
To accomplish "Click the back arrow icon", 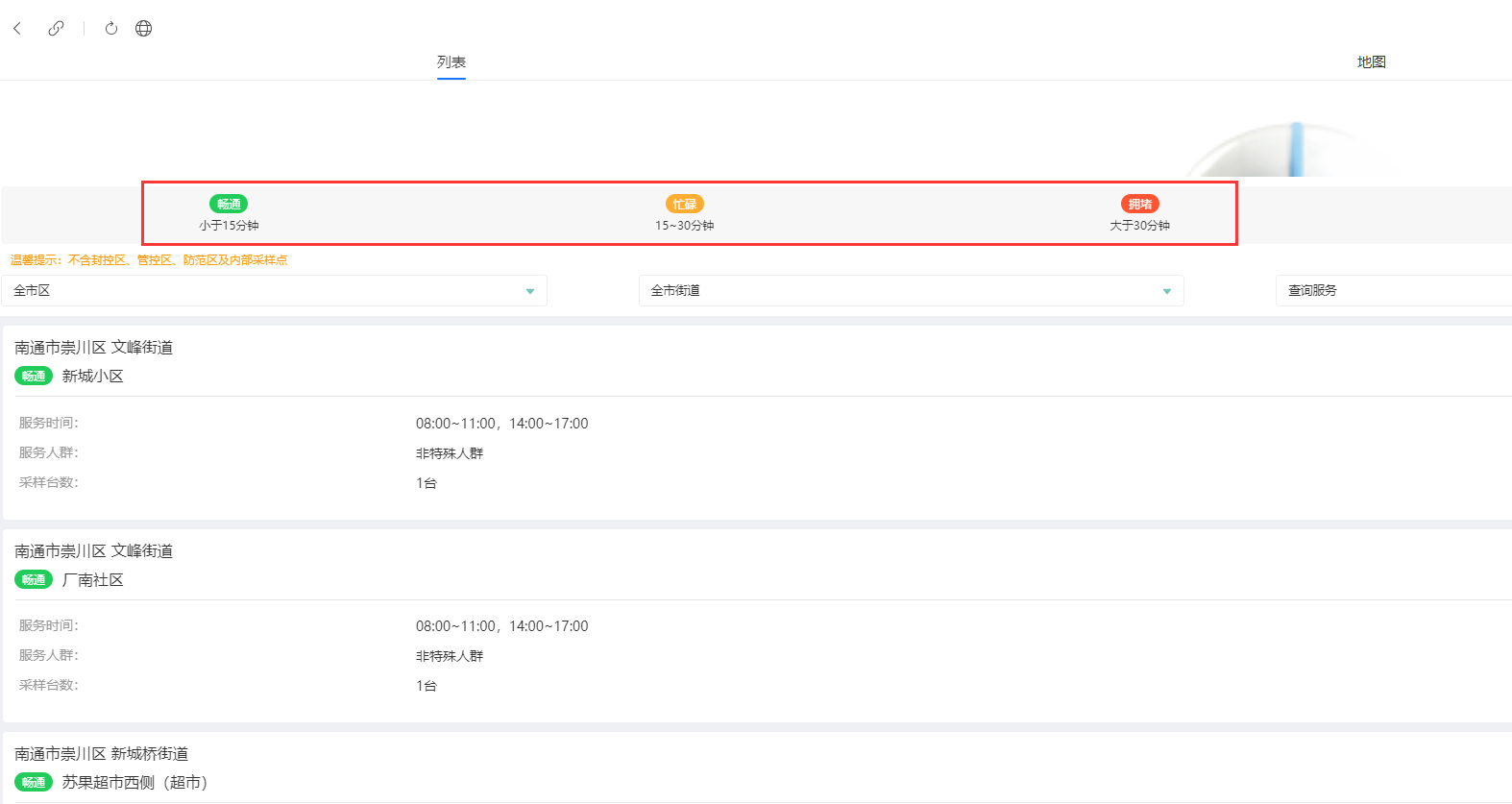I will pos(17,29).
